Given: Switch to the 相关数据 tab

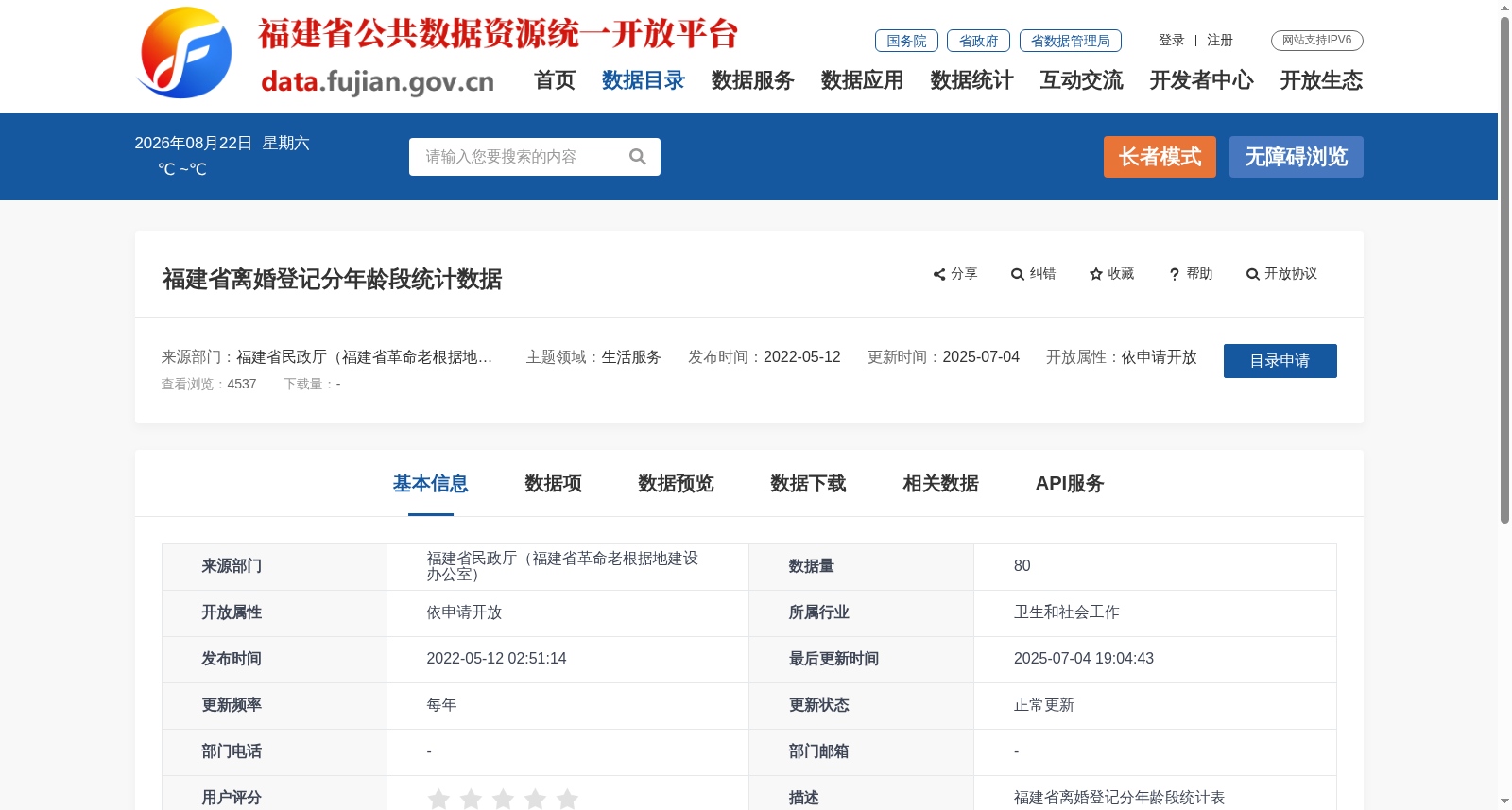Looking at the screenshot, I should pyautogui.click(x=941, y=484).
